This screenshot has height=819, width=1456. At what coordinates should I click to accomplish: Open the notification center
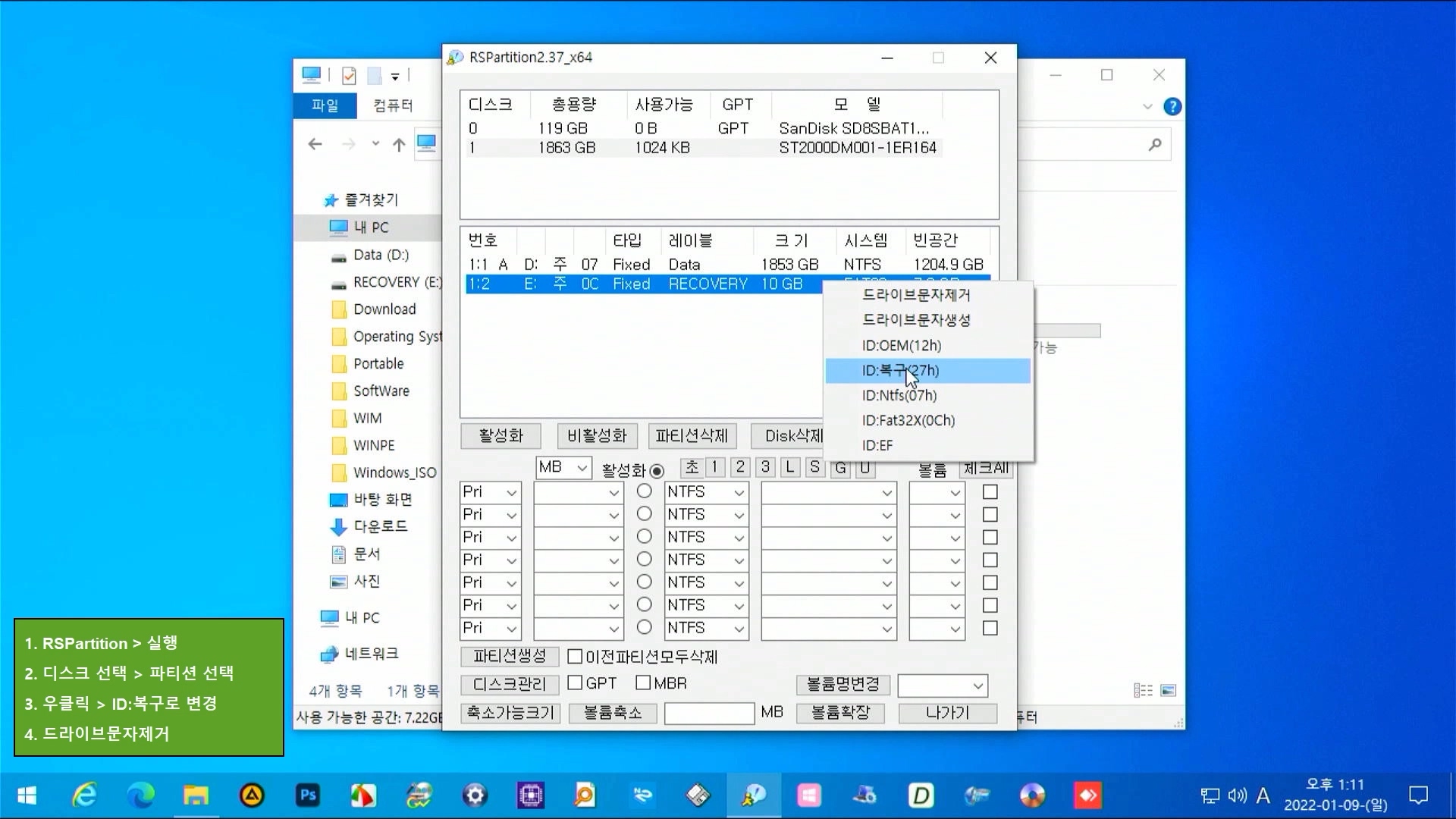pos(1418,795)
